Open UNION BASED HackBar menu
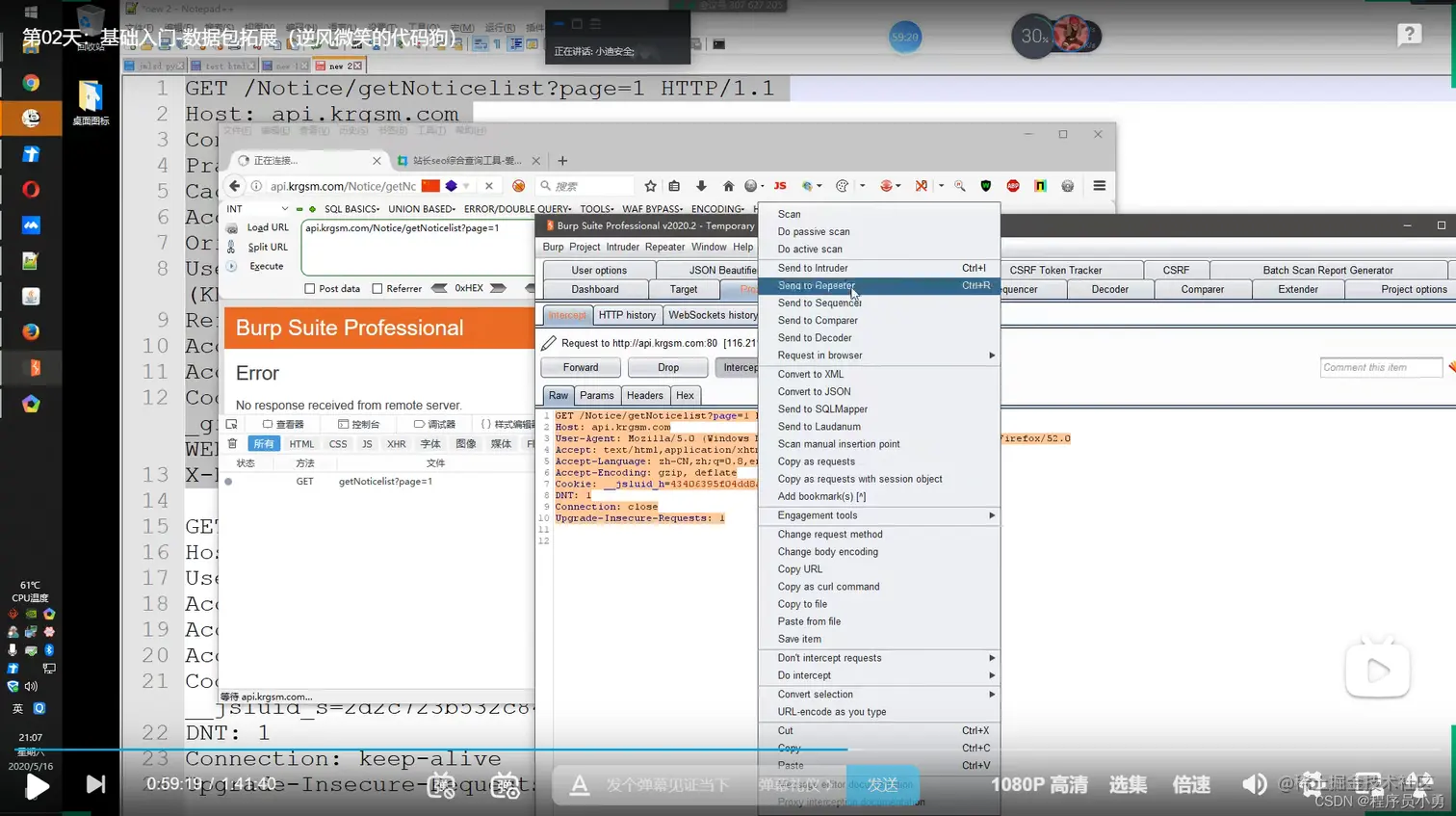The height and width of the screenshot is (816, 1456). click(x=422, y=208)
